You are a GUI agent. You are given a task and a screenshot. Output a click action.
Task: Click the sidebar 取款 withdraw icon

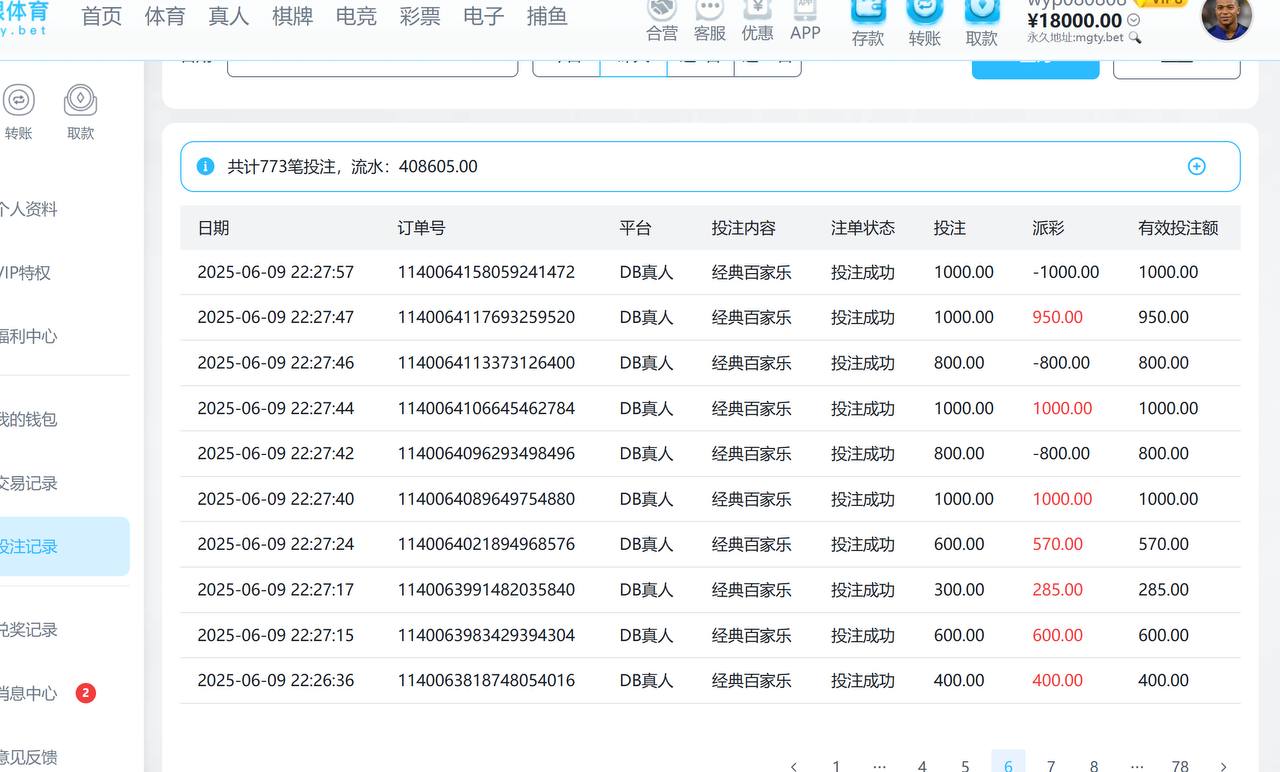(x=80, y=101)
